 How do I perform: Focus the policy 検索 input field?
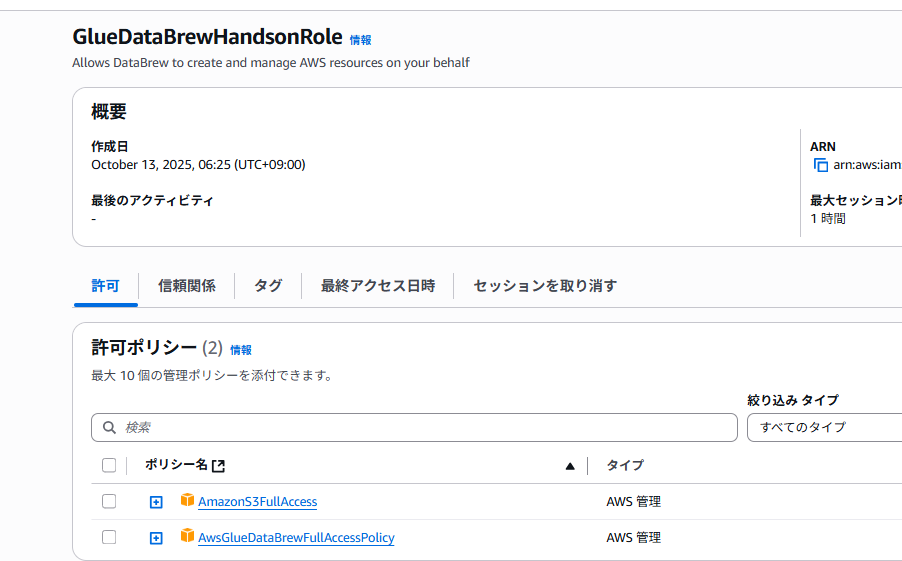pyautogui.click(x=420, y=427)
